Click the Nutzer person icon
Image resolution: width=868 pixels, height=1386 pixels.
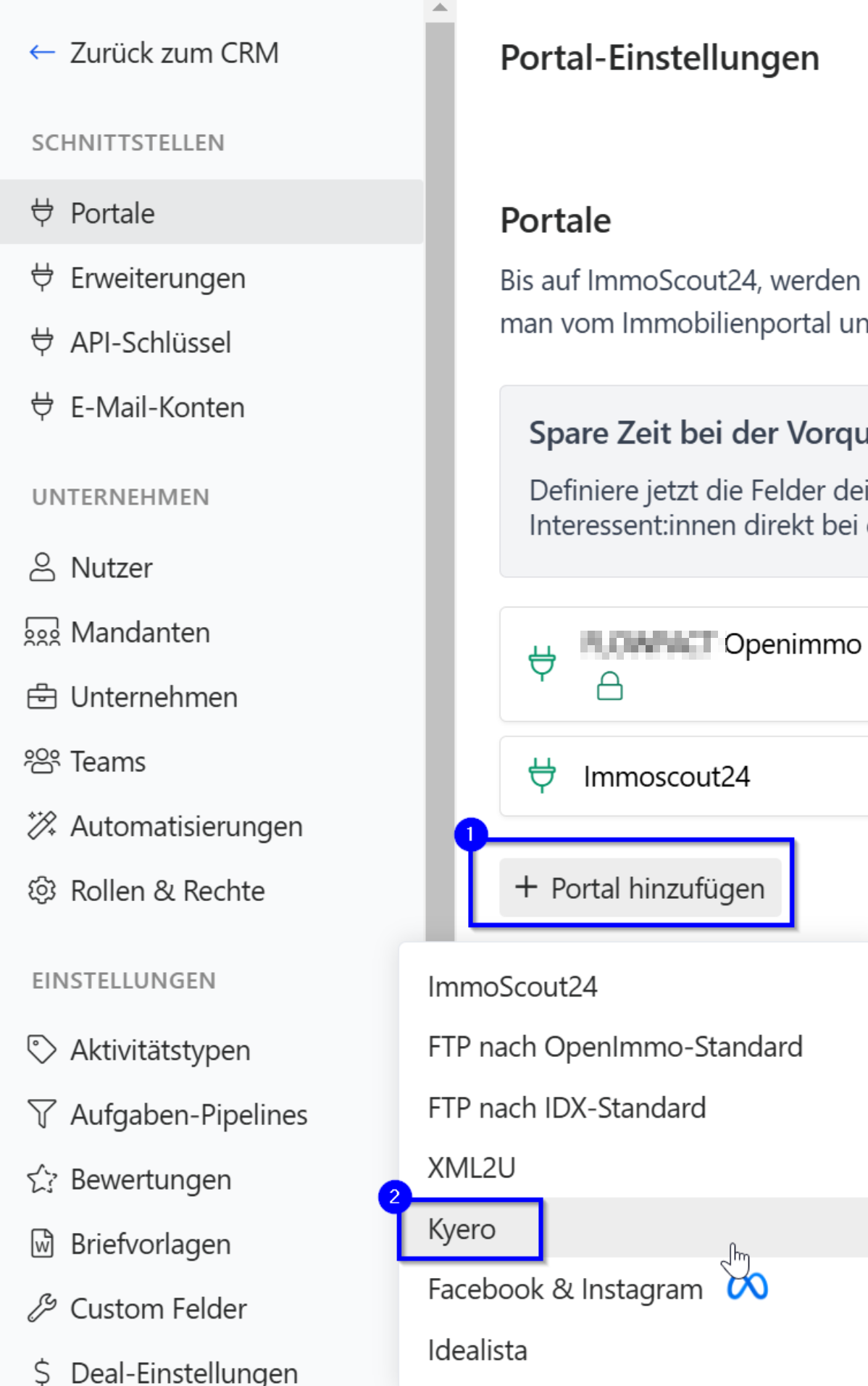[42, 568]
